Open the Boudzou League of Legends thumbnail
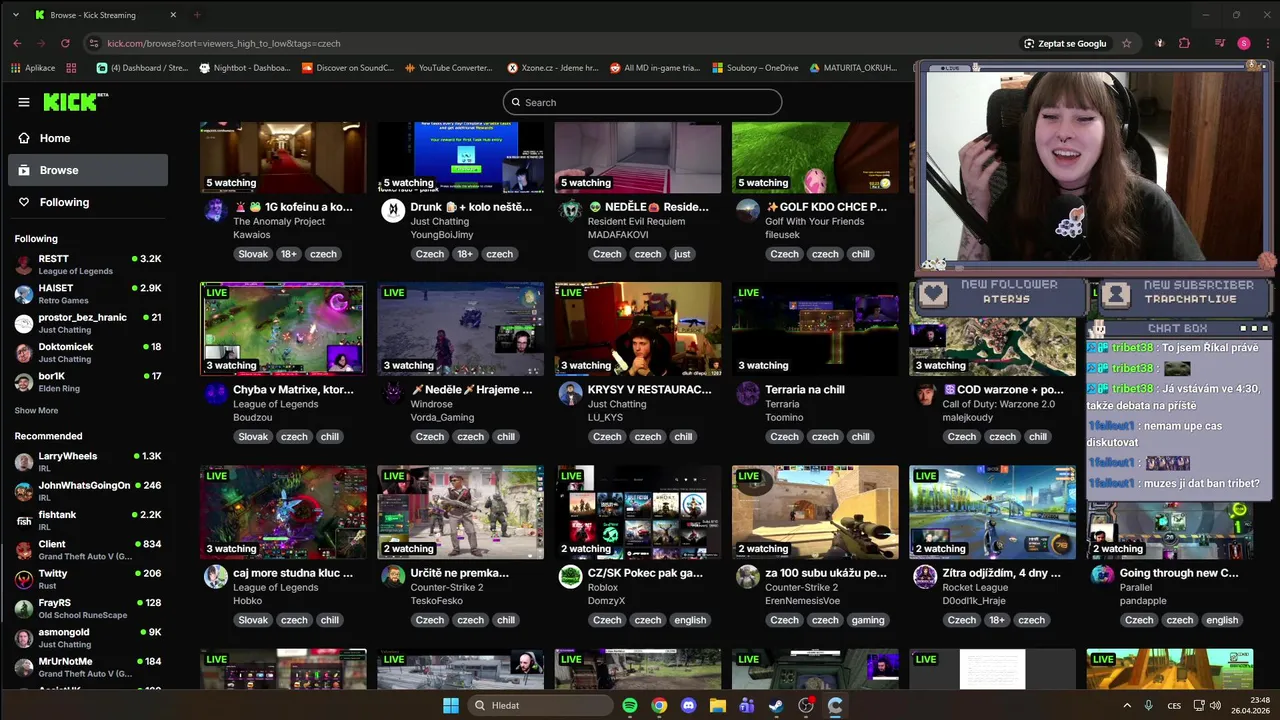Image resolution: width=1280 pixels, height=720 pixels. point(283,329)
